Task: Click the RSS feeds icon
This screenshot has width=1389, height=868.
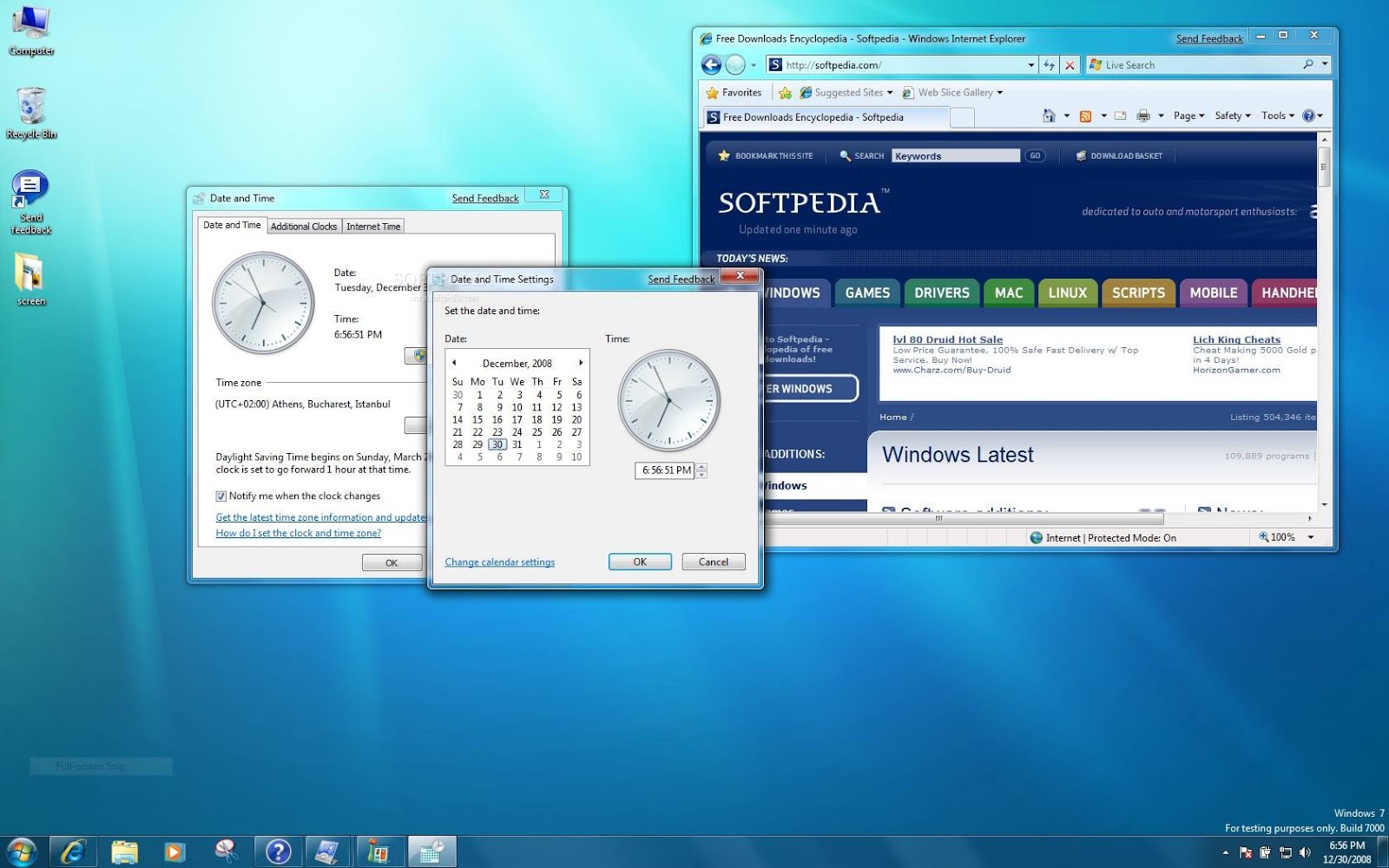Action: tap(1085, 115)
